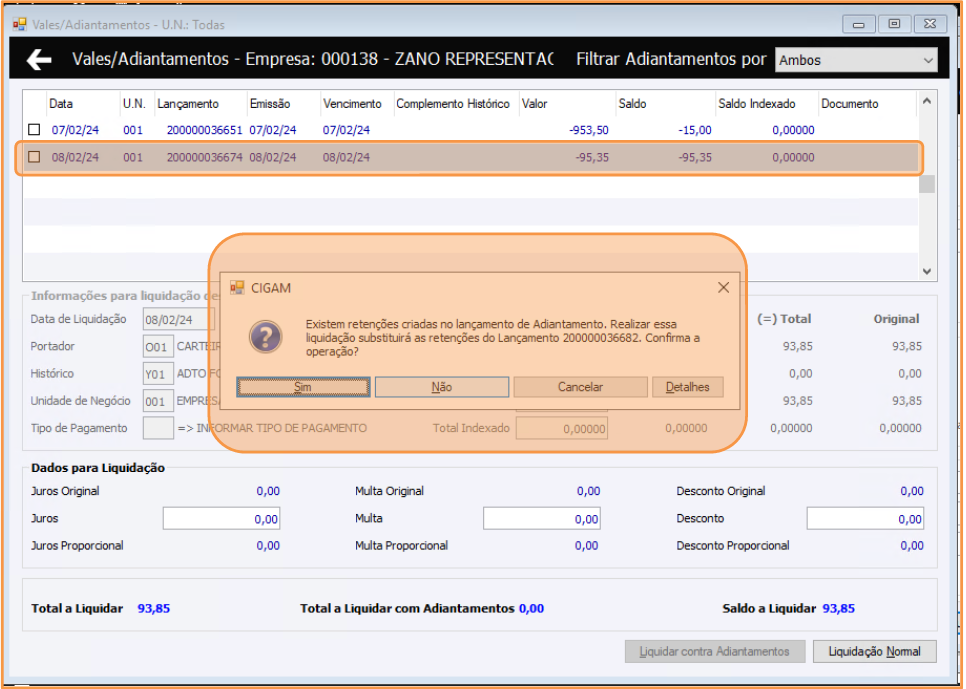This screenshot has width=966, height=689.
Task: Open Detalhes in the dialog
Action: [x=688, y=387]
